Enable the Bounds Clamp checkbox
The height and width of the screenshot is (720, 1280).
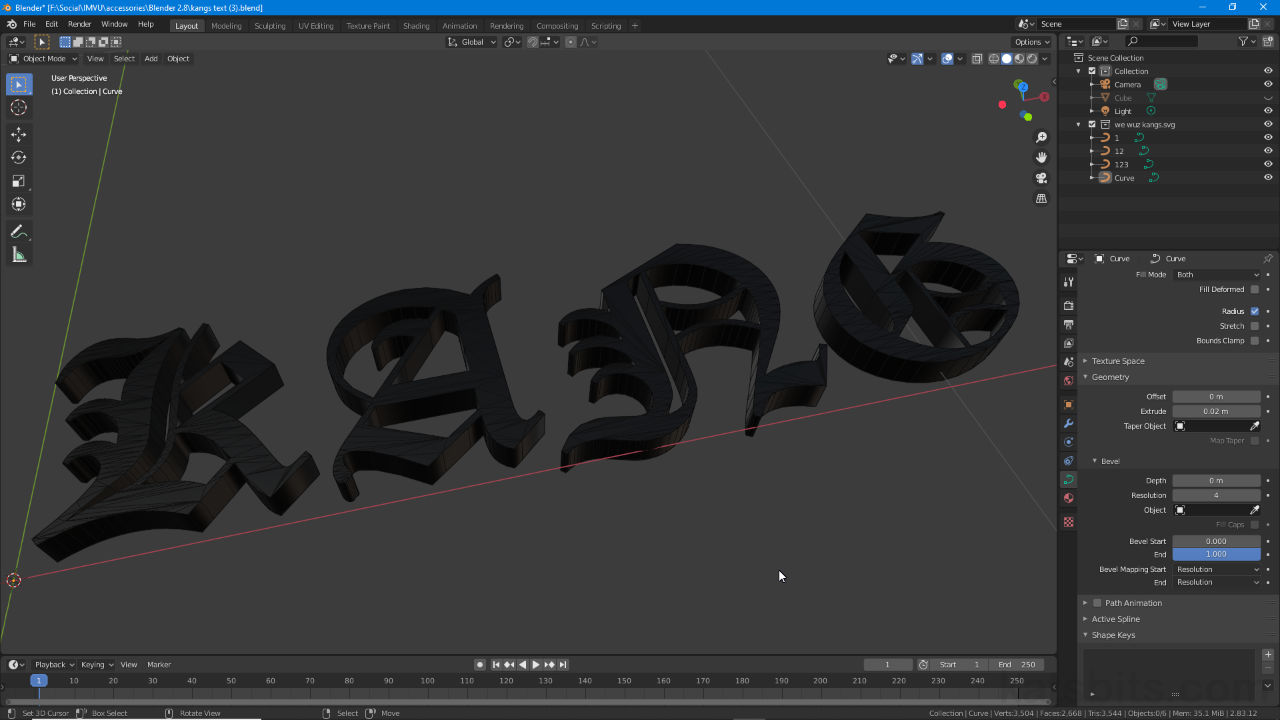click(1255, 341)
